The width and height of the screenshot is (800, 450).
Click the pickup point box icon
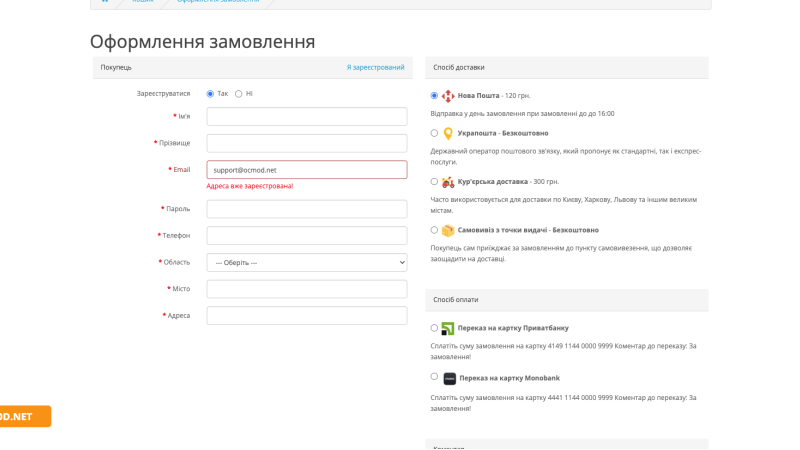click(447, 231)
